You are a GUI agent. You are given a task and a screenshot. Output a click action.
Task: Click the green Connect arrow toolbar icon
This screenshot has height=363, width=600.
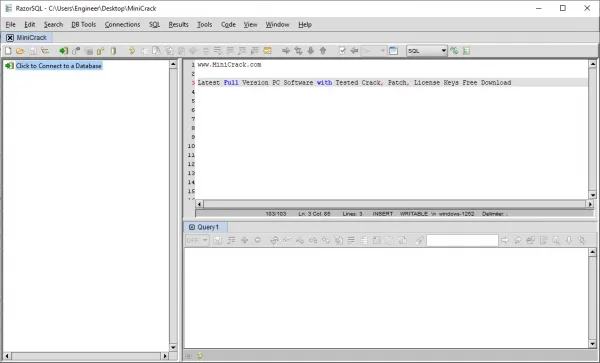pos(64,51)
